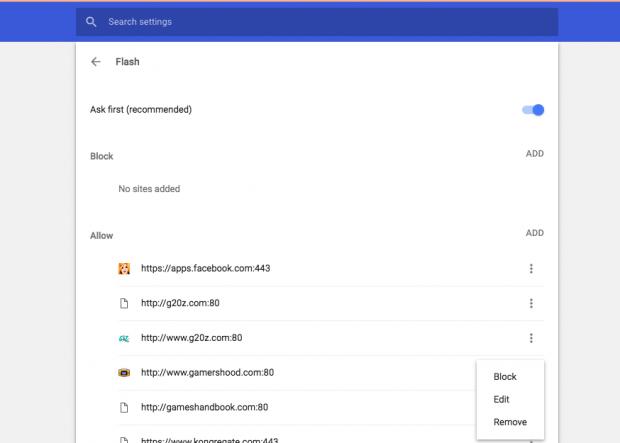Click the page icon beside http://g20z.com:80
This screenshot has width=620, height=443.
click(x=125, y=304)
